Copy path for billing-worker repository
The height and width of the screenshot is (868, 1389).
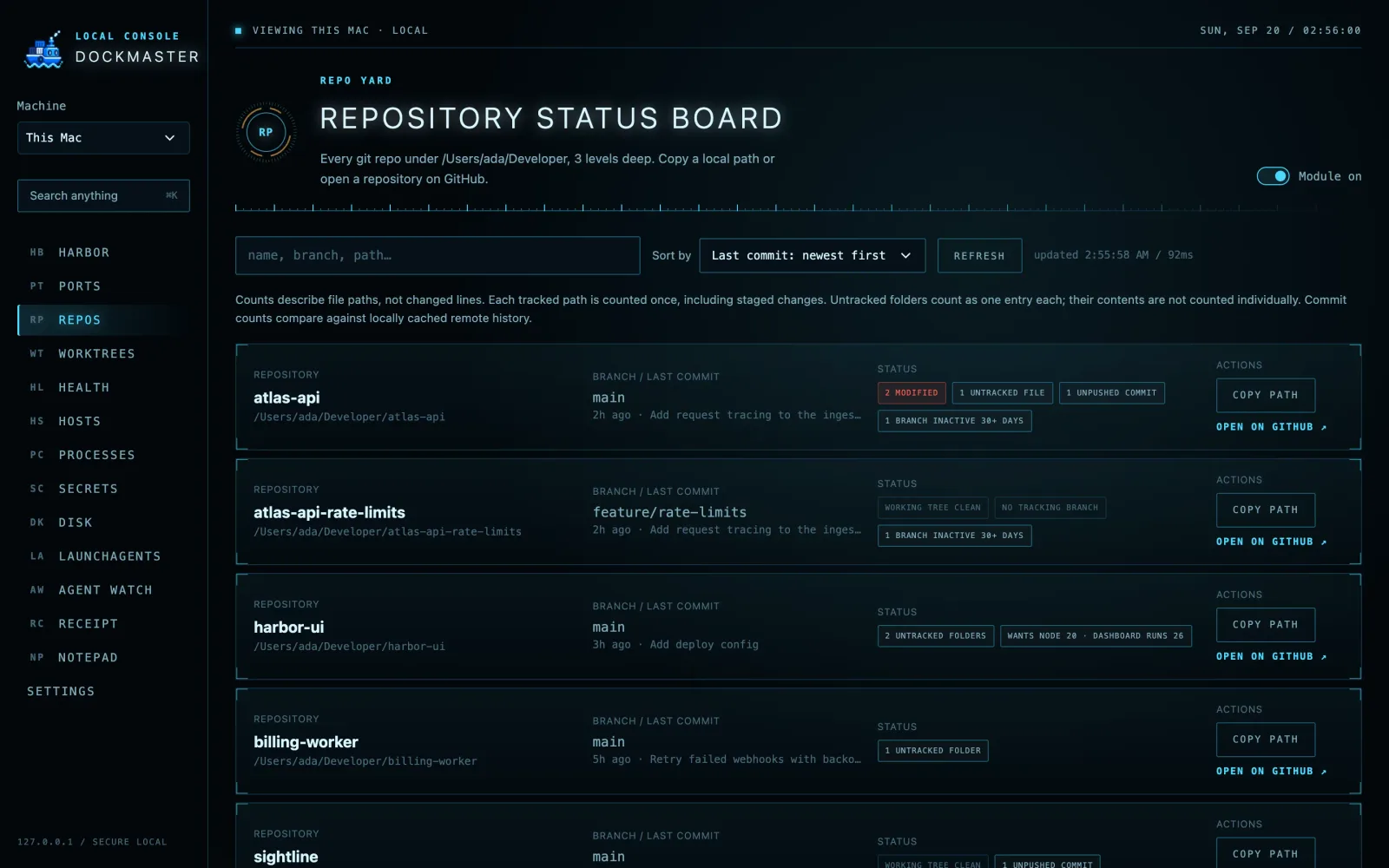1266,740
